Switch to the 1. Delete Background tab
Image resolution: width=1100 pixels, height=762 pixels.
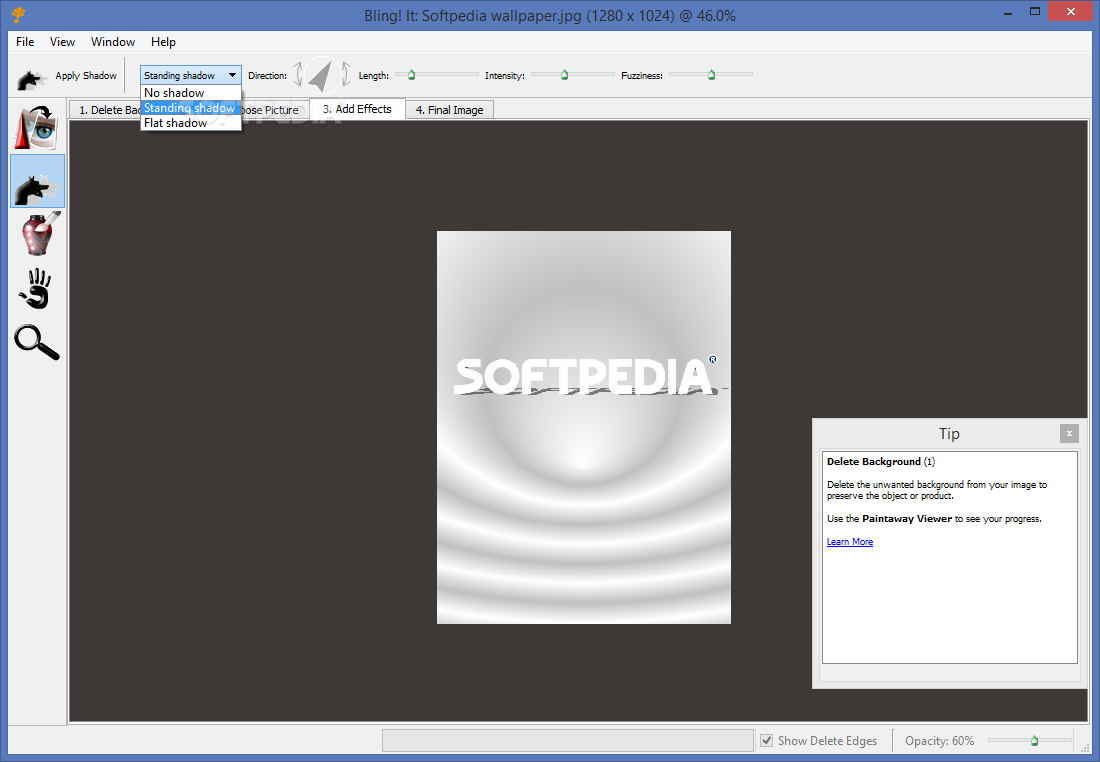[105, 110]
